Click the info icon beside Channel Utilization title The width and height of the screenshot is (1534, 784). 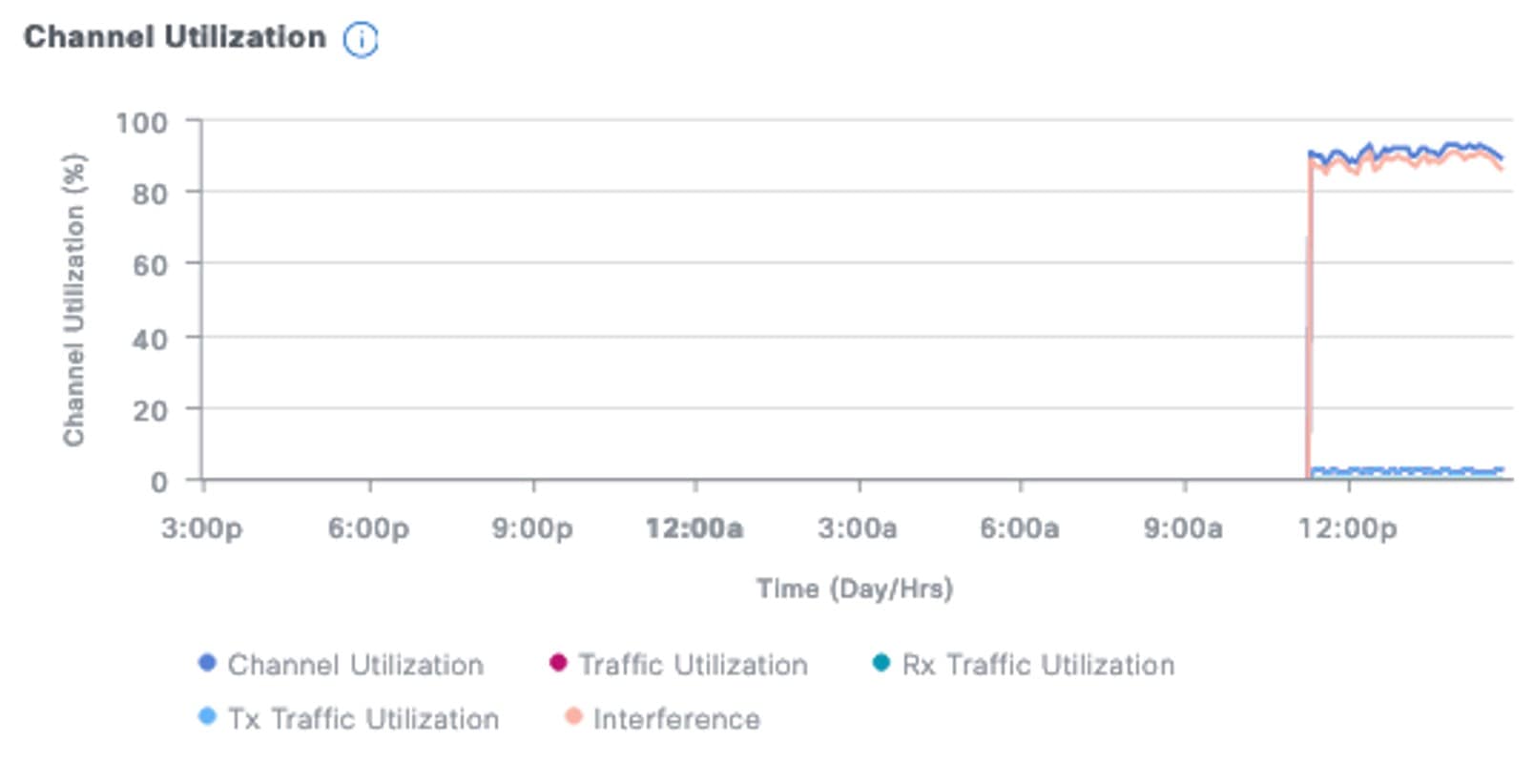(x=361, y=40)
